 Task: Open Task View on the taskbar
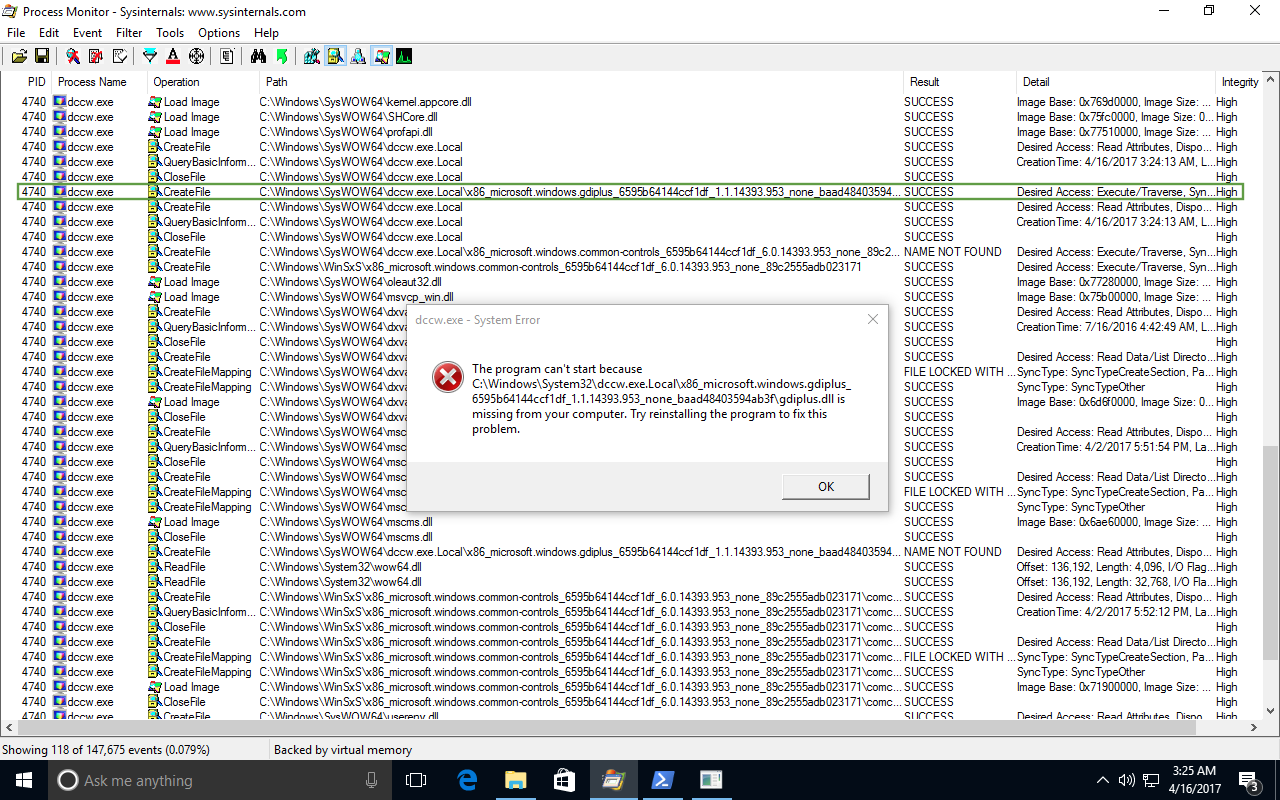[416, 780]
